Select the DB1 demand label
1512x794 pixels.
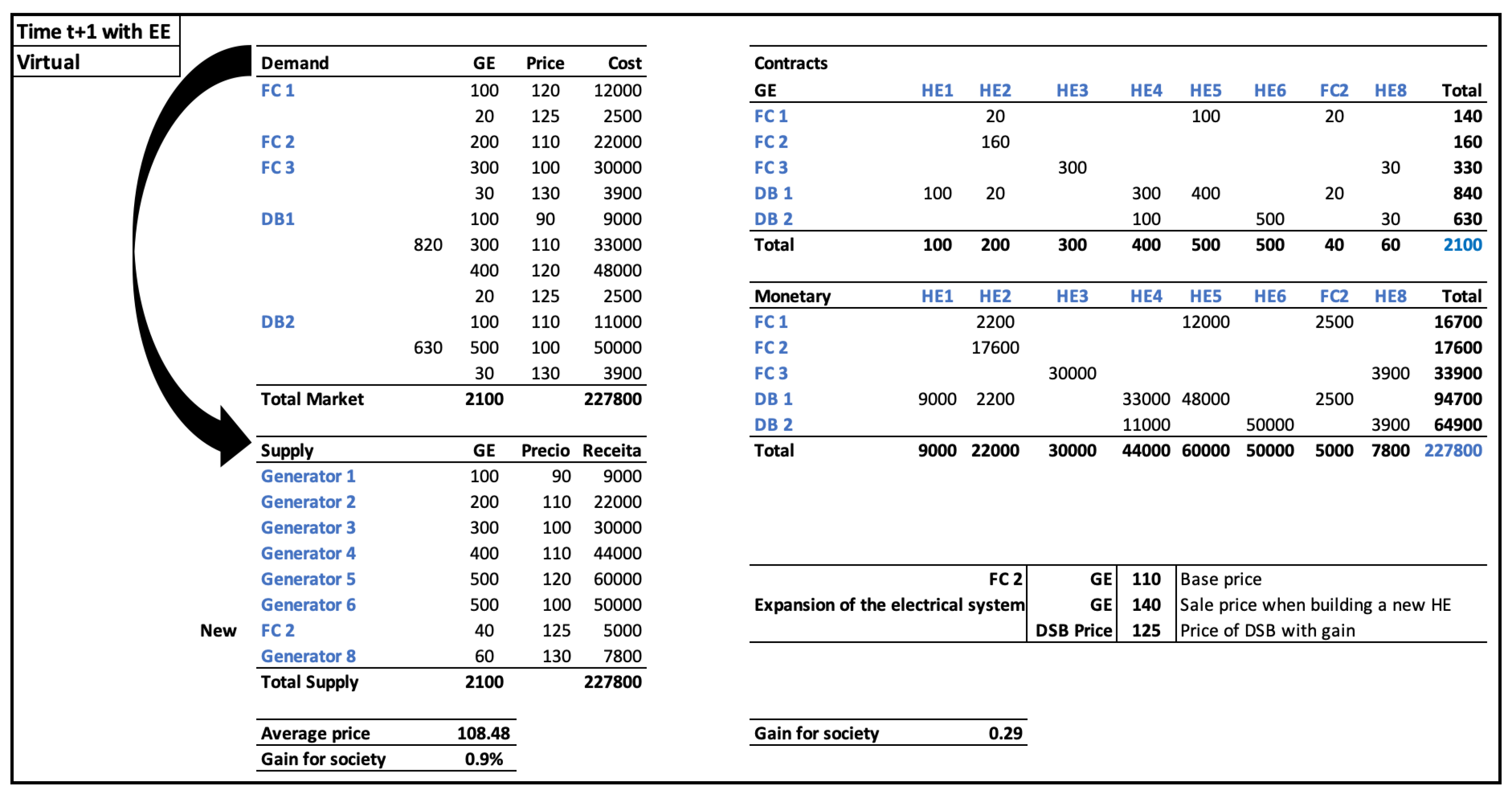click(x=278, y=219)
